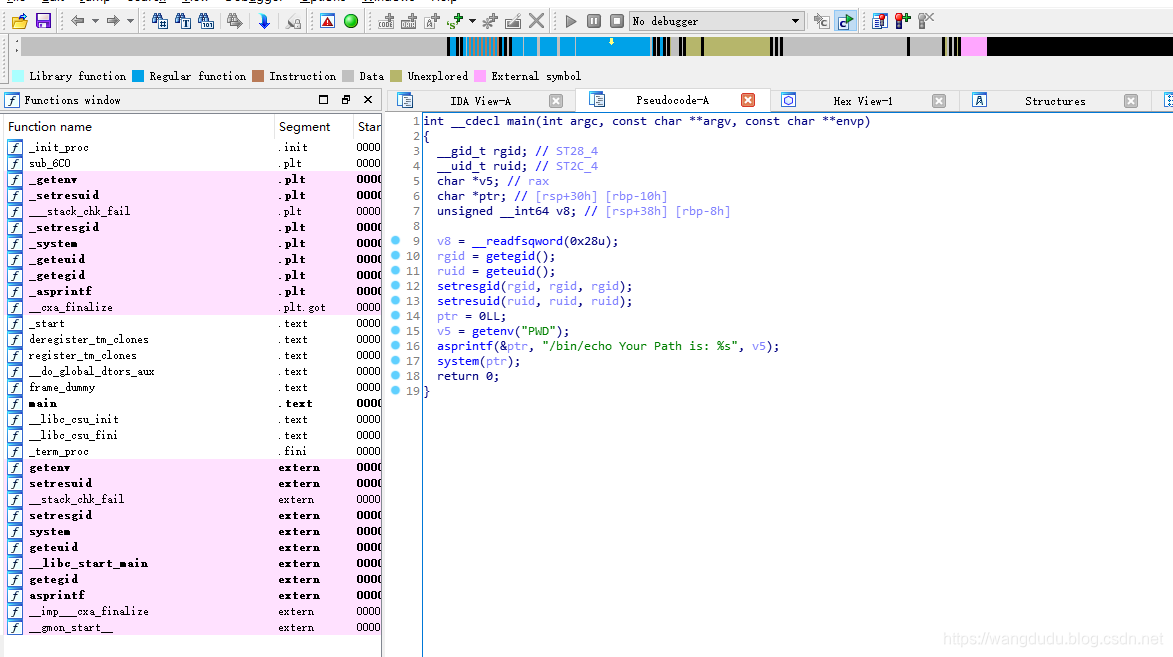The height and width of the screenshot is (657, 1173).
Task: Click the Regular function color swatch
Action: (x=138, y=76)
